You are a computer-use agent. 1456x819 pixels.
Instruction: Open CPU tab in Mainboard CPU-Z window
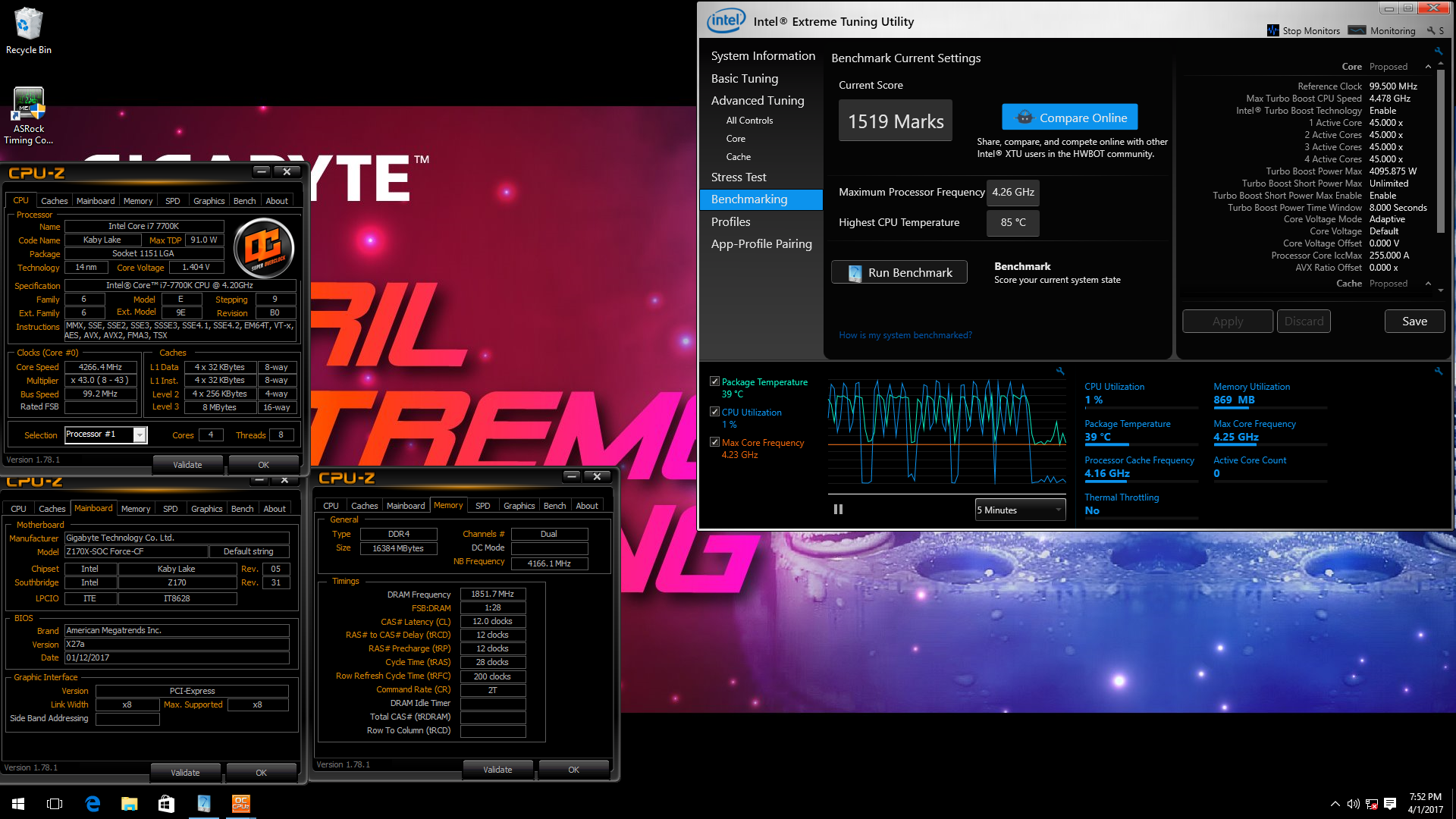(x=18, y=509)
